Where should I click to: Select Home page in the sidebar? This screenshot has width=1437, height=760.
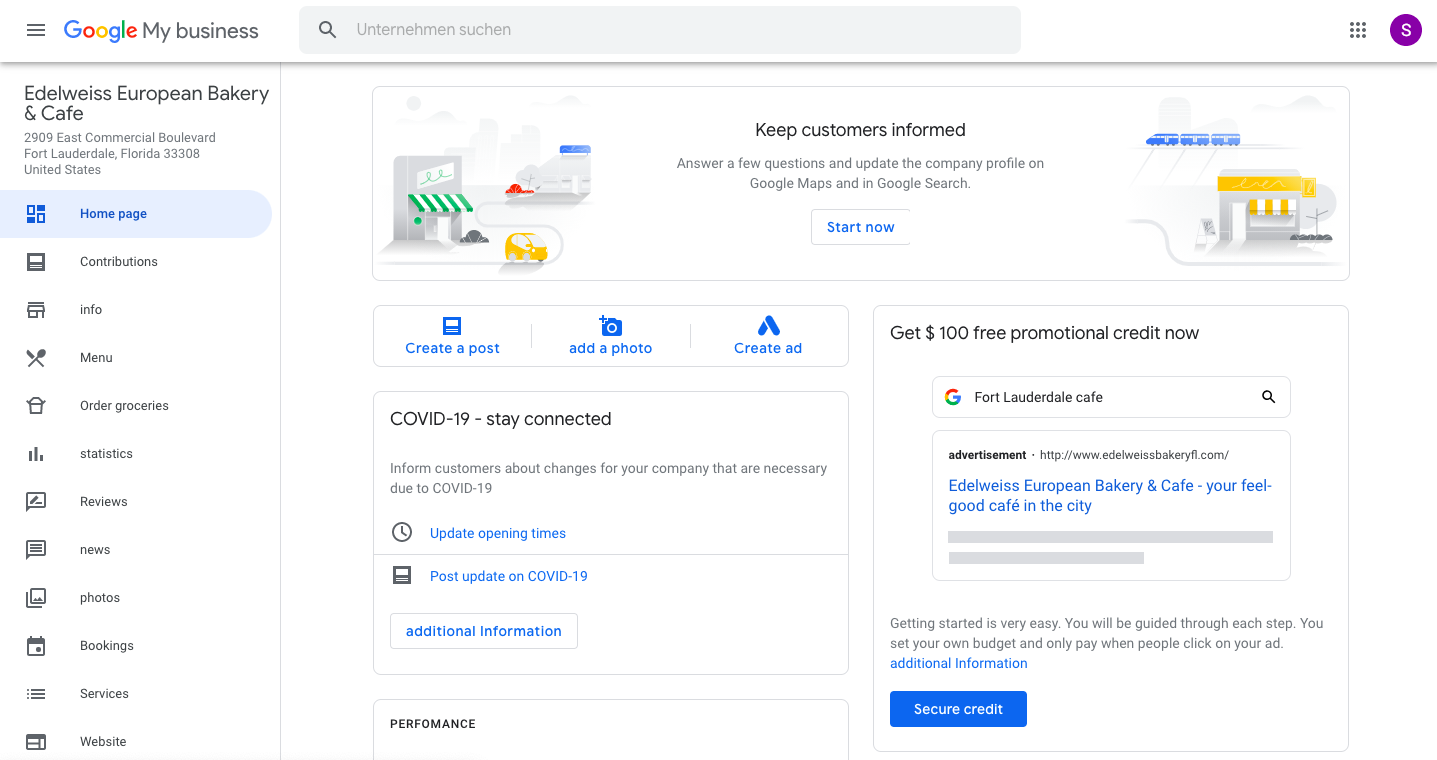pyautogui.click(x=113, y=214)
